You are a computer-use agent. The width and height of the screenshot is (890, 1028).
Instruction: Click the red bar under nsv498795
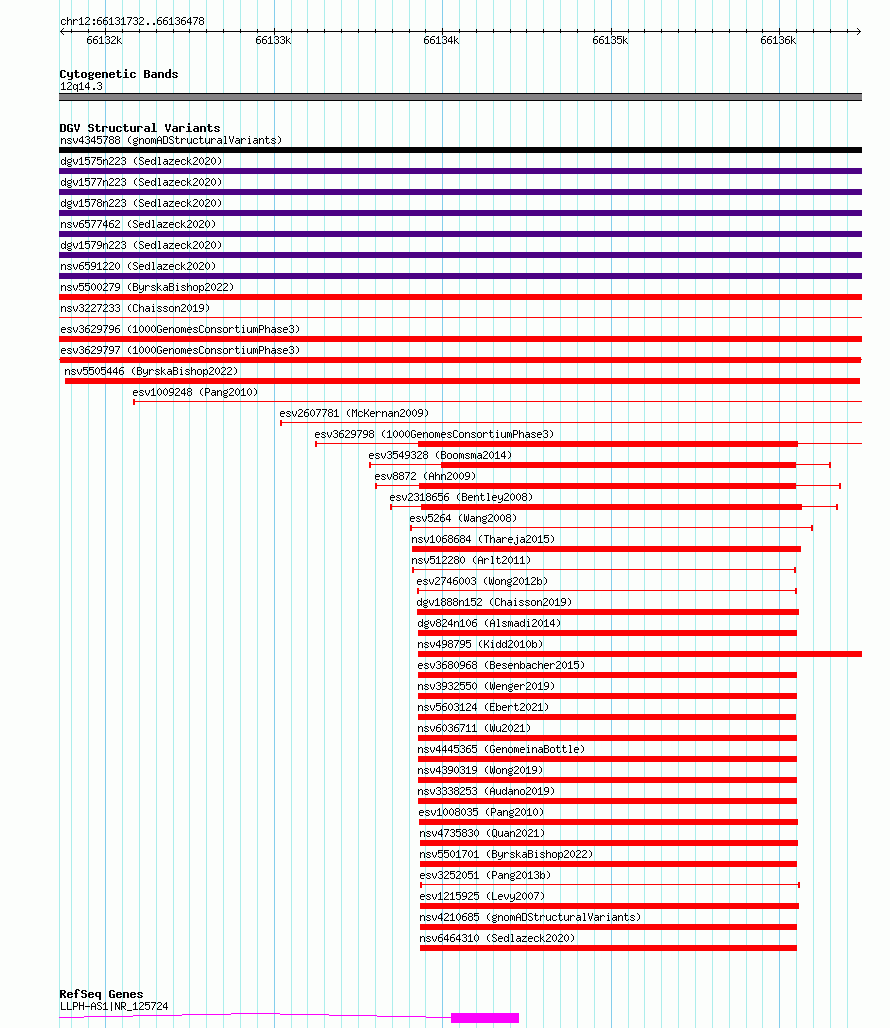640,654
